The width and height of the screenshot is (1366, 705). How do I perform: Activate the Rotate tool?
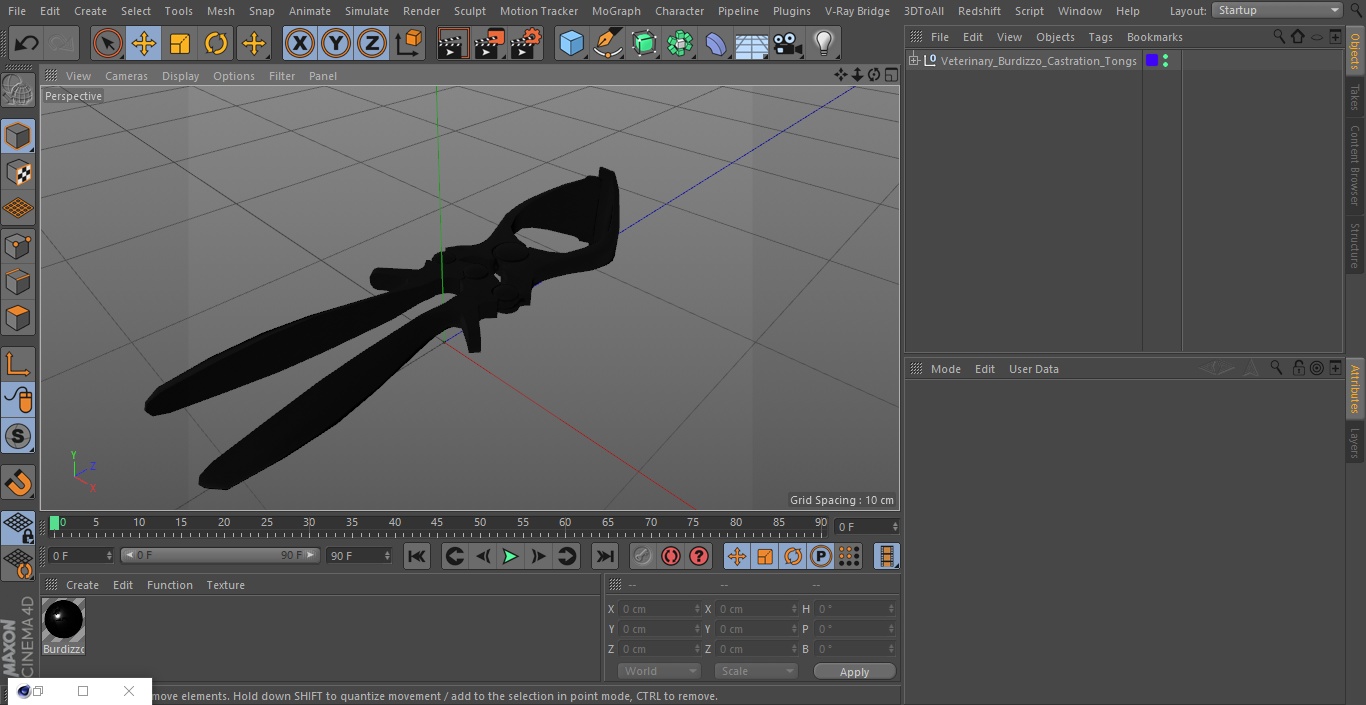tap(216, 43)
